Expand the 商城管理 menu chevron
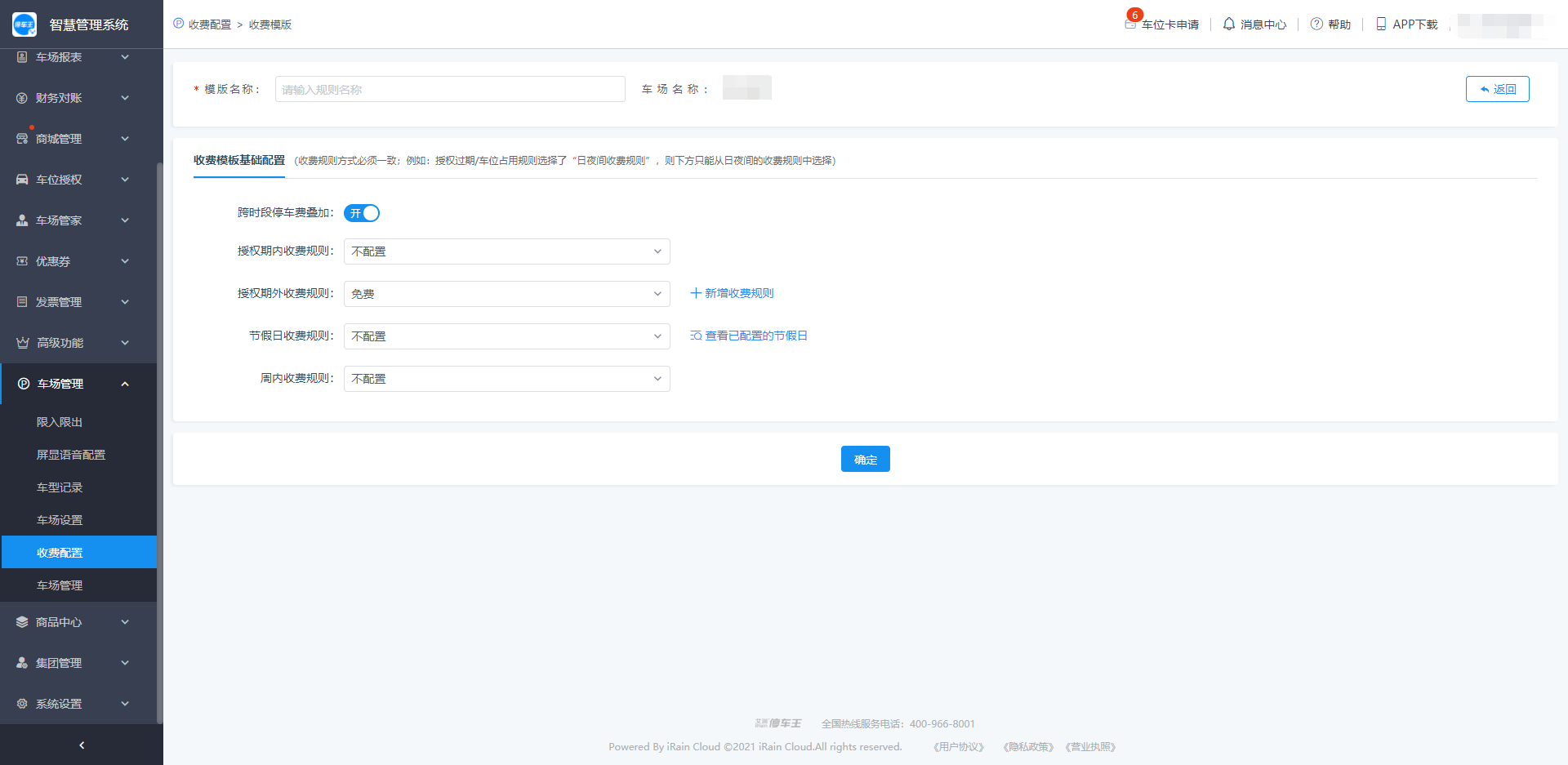The height and width of the screenshot is (765, 1568). pyautogui.click(x=125, y=139)
